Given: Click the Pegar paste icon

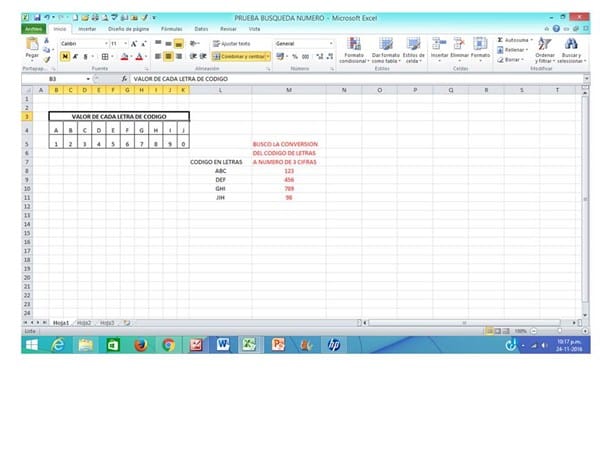Looking at the screenshot, I should pos(32,44).
